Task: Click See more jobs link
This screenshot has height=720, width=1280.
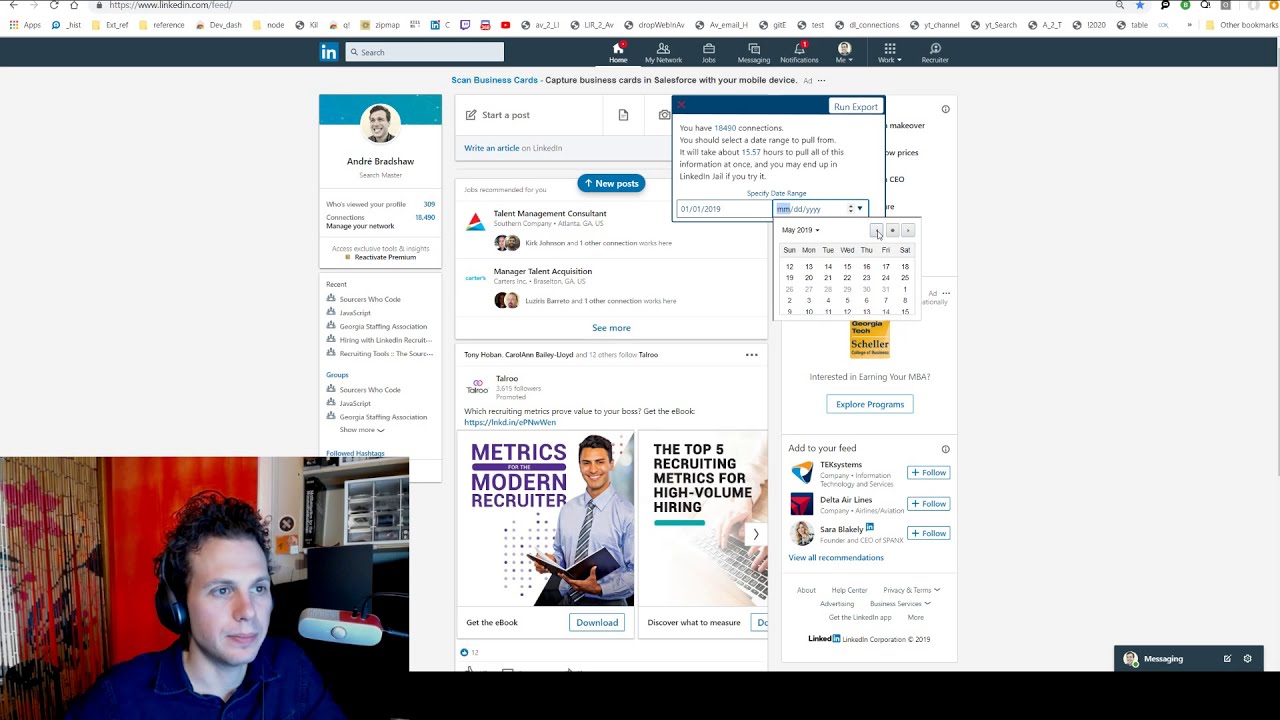Action: (x=611, y=328)
